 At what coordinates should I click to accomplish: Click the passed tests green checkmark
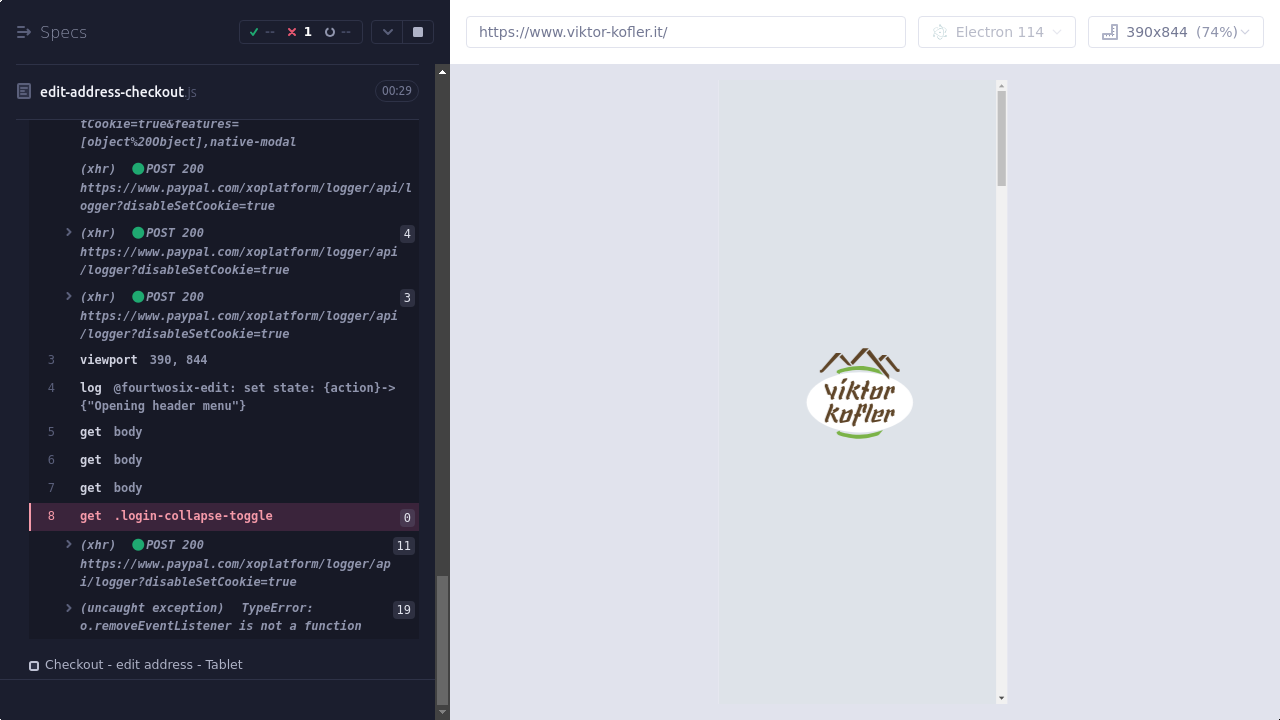click(254, 32)
